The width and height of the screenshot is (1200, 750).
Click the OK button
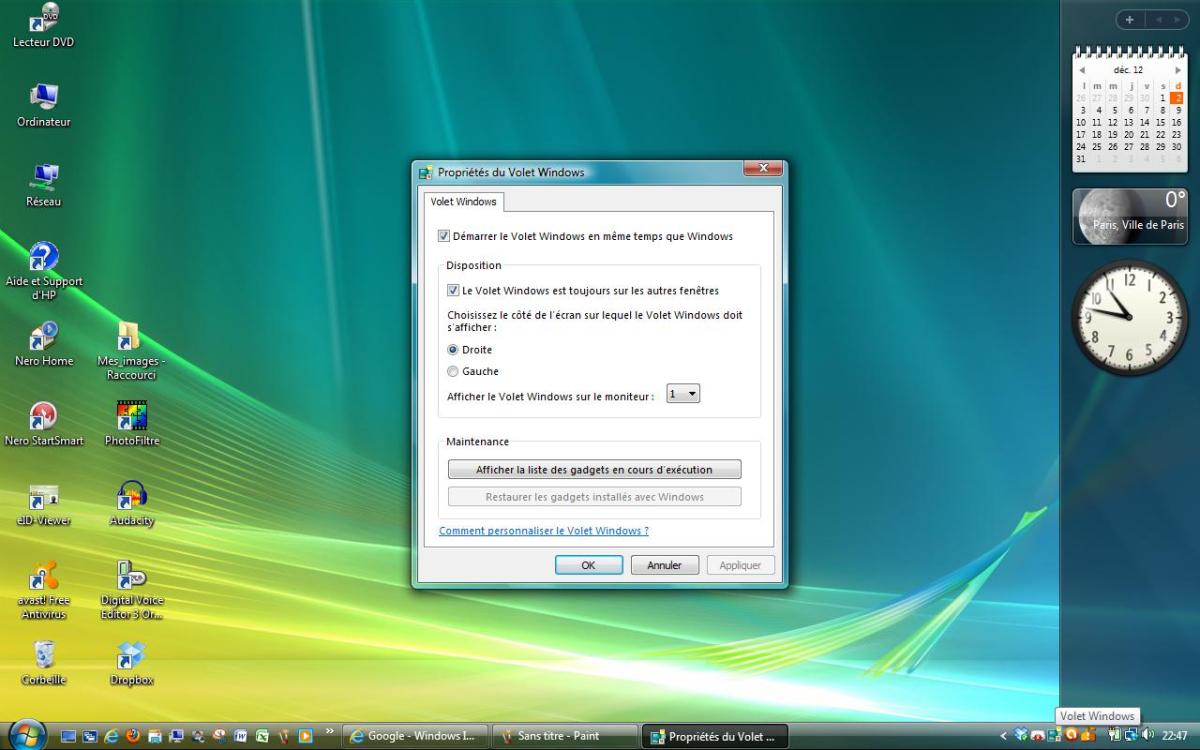click(x=588, y=566)
